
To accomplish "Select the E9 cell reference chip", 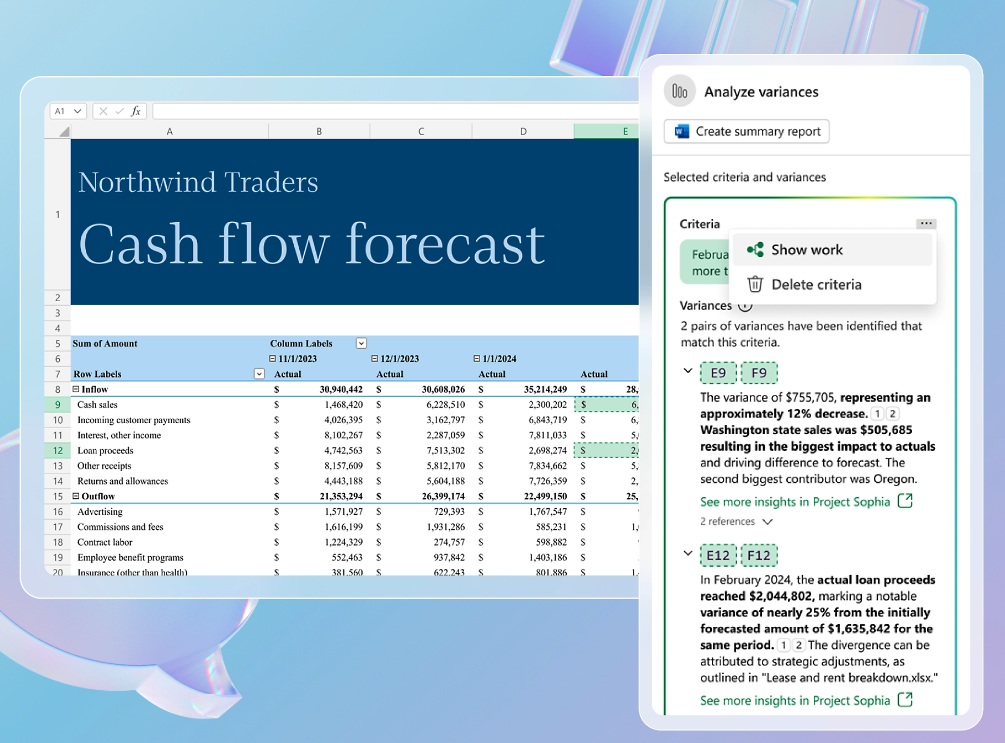I will click(718, 373).
